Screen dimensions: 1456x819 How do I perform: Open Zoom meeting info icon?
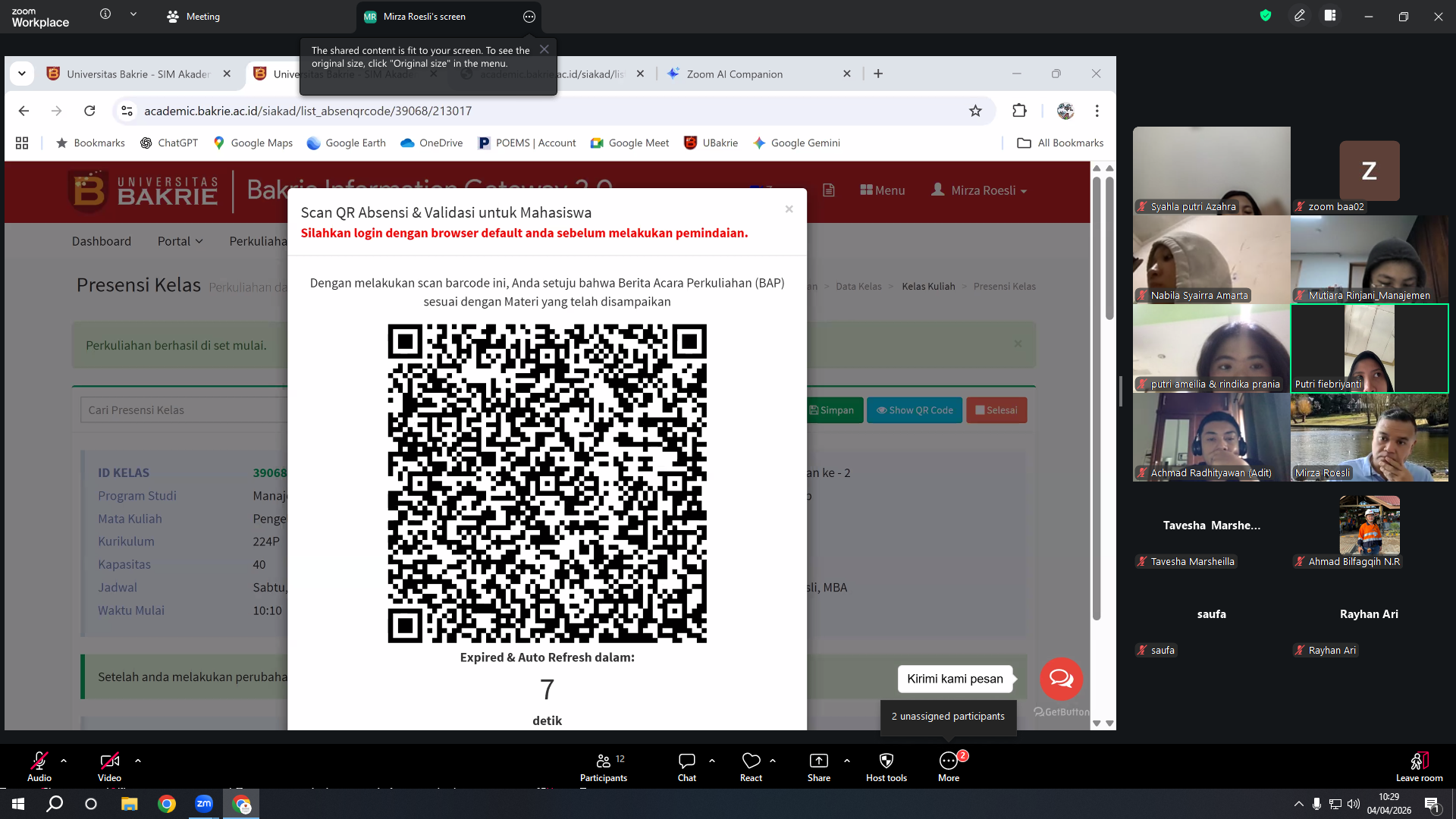tap(105, 14)
